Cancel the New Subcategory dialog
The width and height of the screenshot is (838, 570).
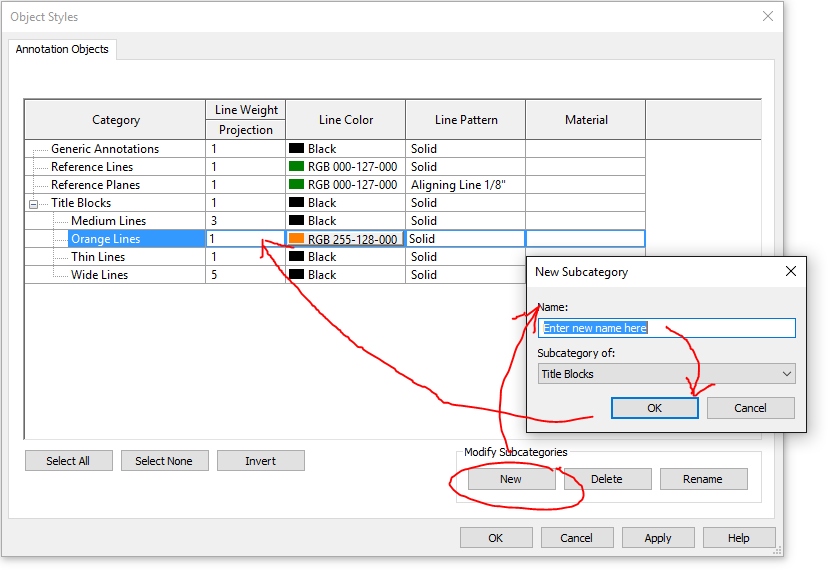[750, 408]
